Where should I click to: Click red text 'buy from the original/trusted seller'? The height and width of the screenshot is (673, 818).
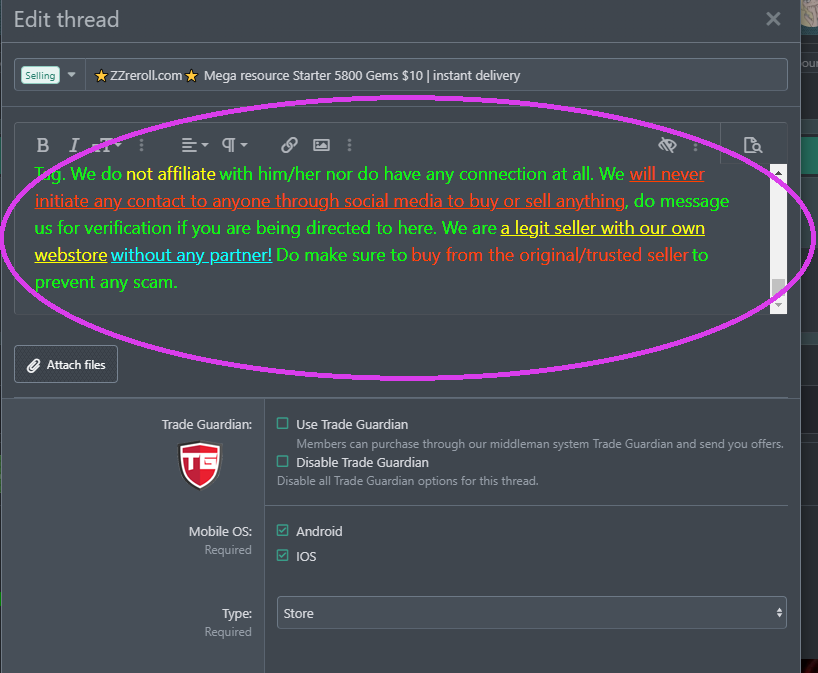(x=550, y=255)
